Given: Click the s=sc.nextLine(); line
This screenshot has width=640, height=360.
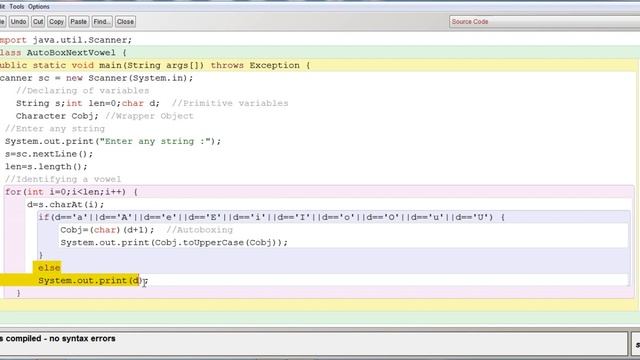Looking at the screenshot, I should (49, 154).
